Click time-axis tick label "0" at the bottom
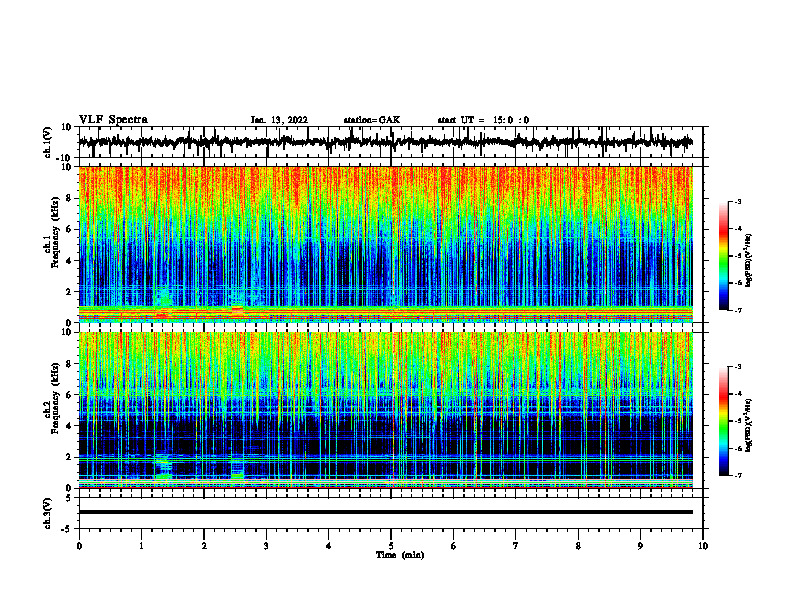This screenshot has height=612, width=792. [x=79, y=546]
